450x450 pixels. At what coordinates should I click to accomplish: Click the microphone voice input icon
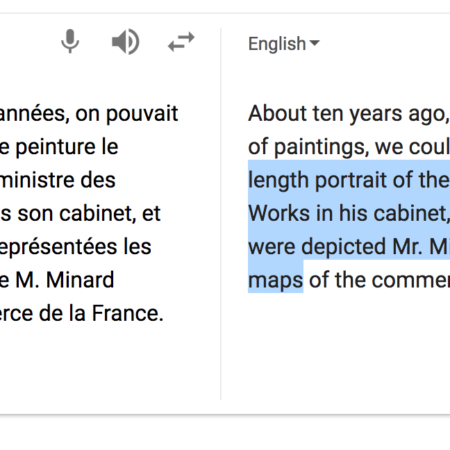point(70,41)
